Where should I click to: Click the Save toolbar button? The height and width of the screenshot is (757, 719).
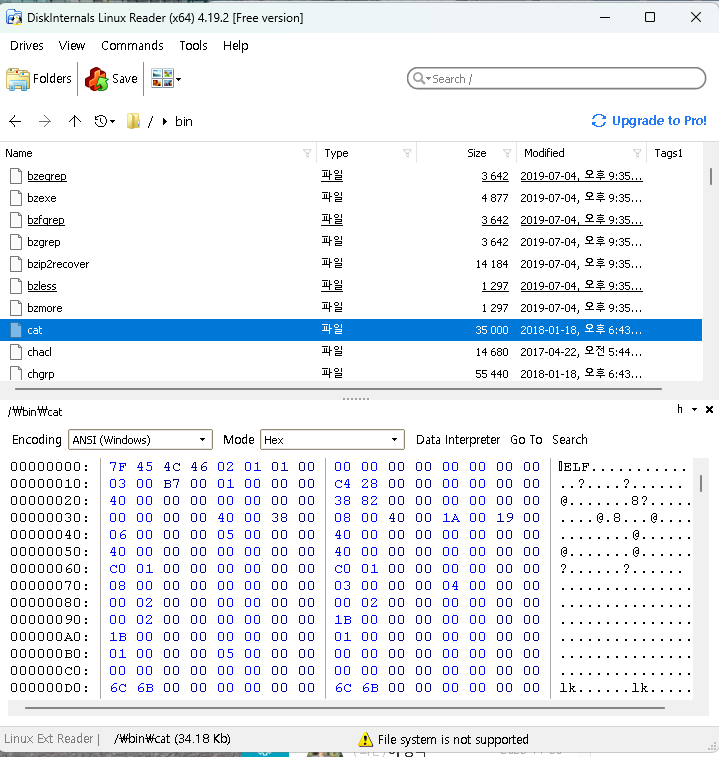[x=111, y=79]
